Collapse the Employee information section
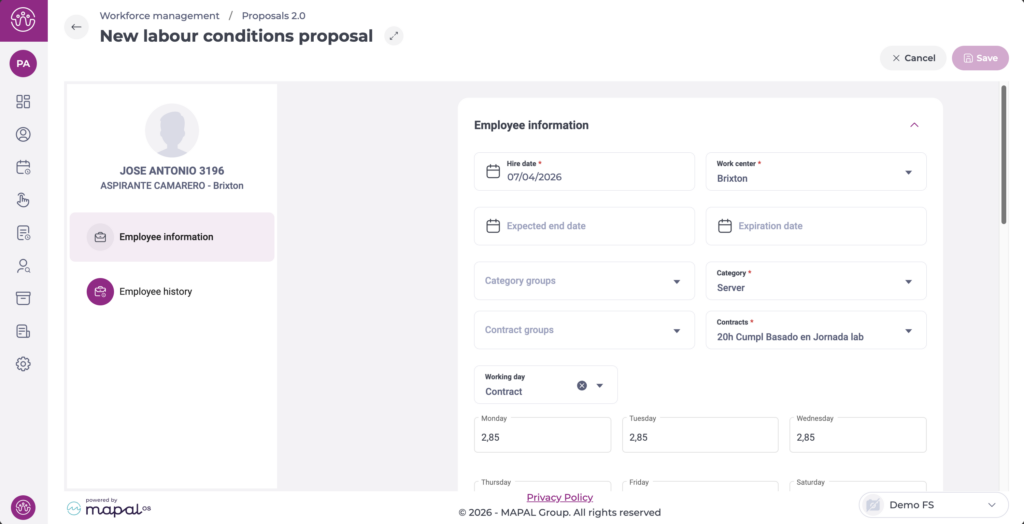The image size is (1024, 524). click(914, 125)
